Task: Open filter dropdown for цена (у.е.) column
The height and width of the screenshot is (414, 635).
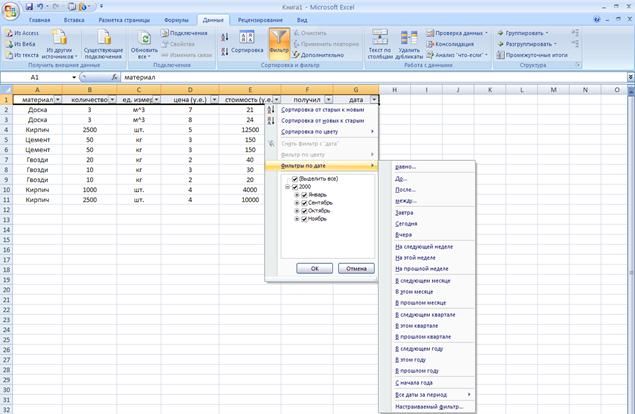Action: point(214,100)
